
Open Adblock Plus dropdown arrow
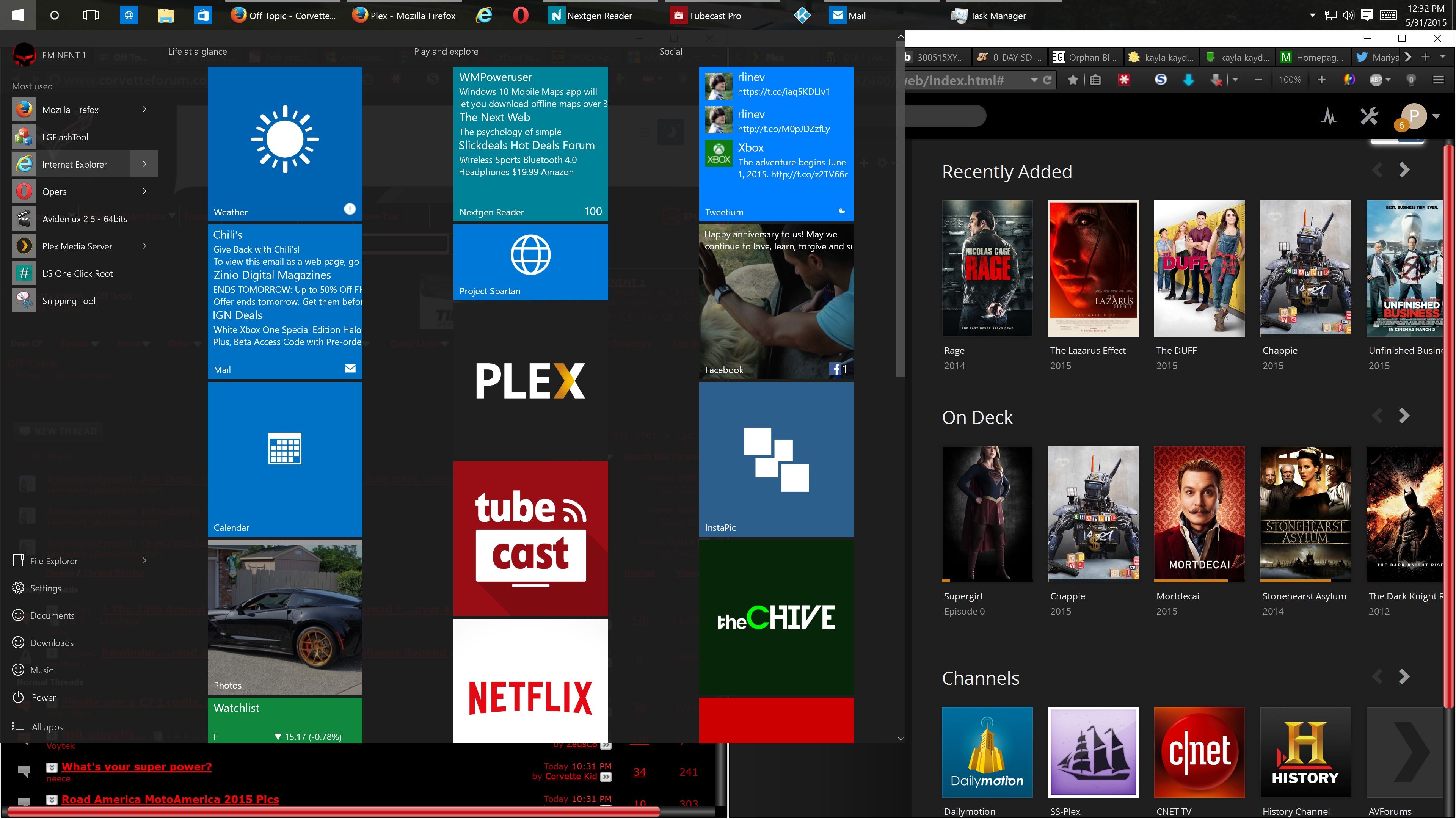click(1388, 80)
